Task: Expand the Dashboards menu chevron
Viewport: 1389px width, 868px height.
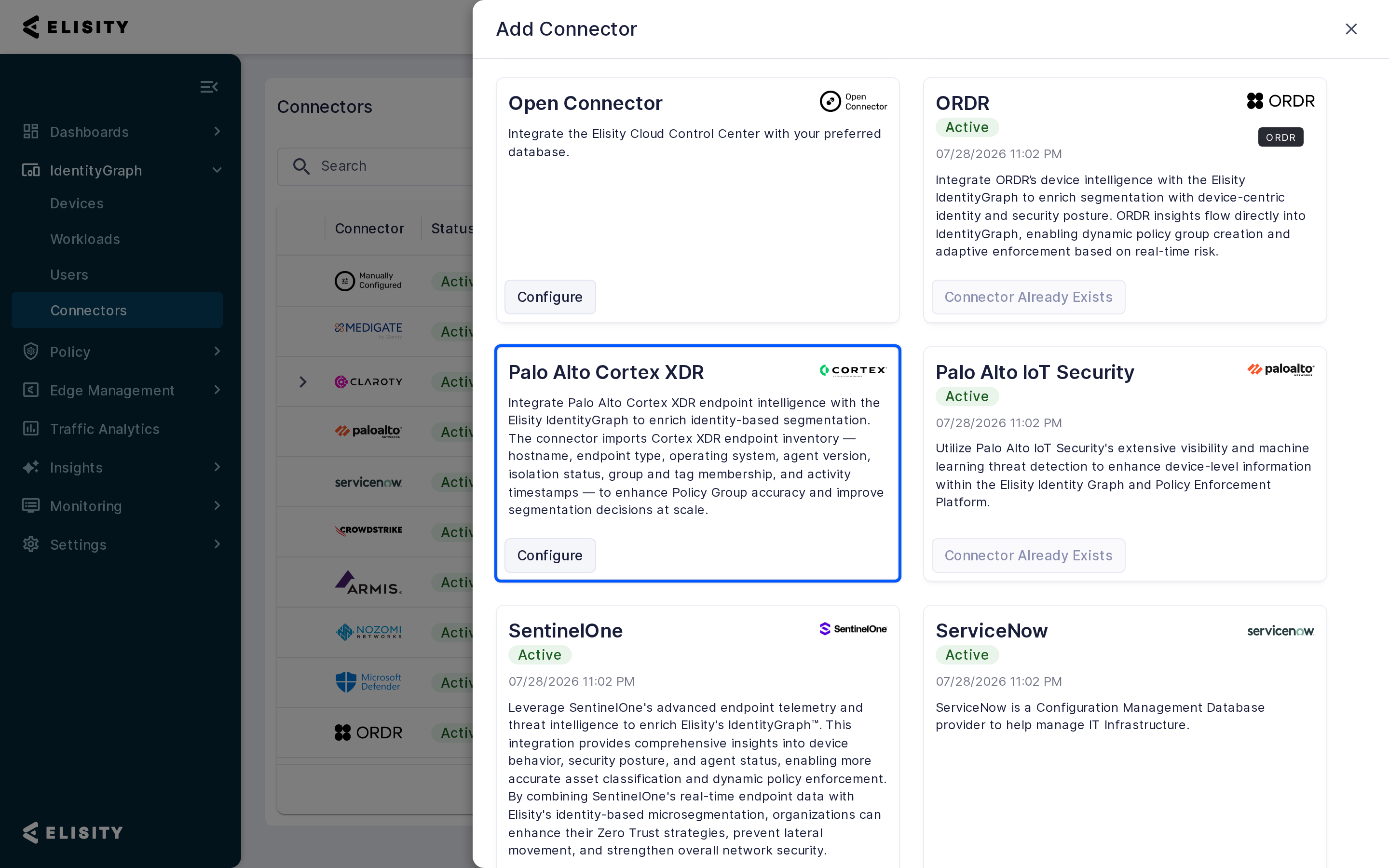Action: pos(217,132)
